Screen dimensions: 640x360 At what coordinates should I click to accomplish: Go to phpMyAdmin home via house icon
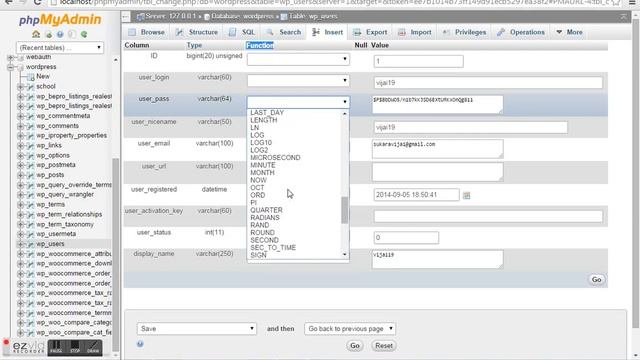[x=36, y=34]
